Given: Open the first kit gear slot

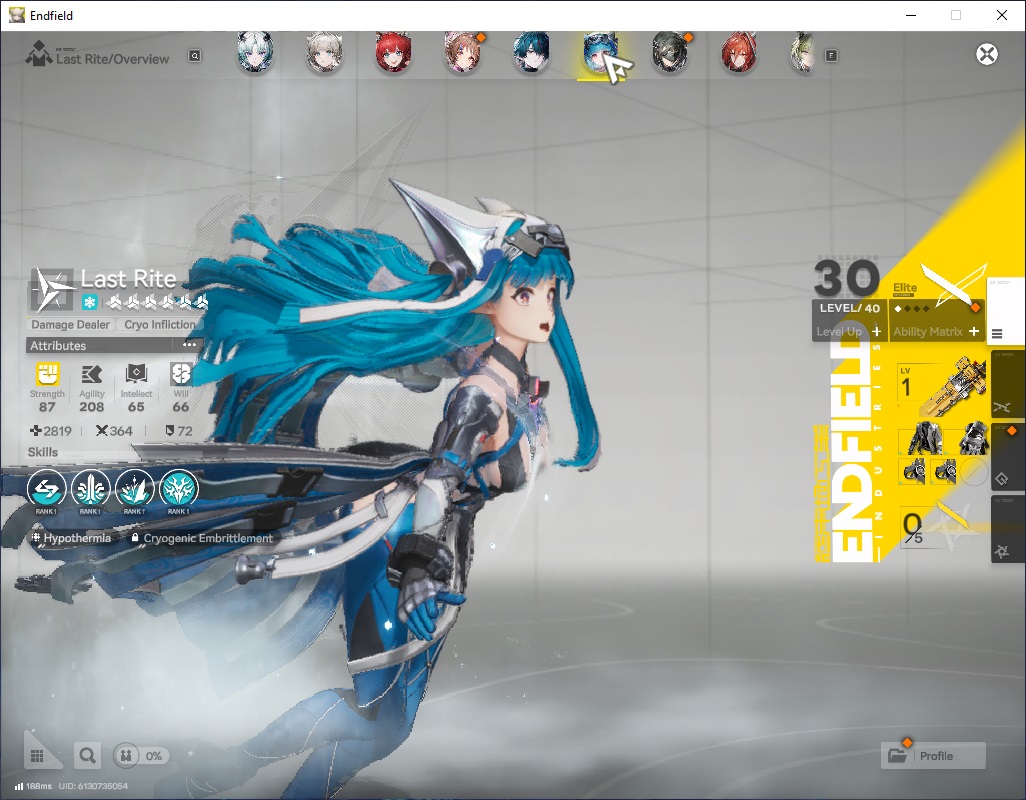Looking at the screenshot, I should pos(913,471).
